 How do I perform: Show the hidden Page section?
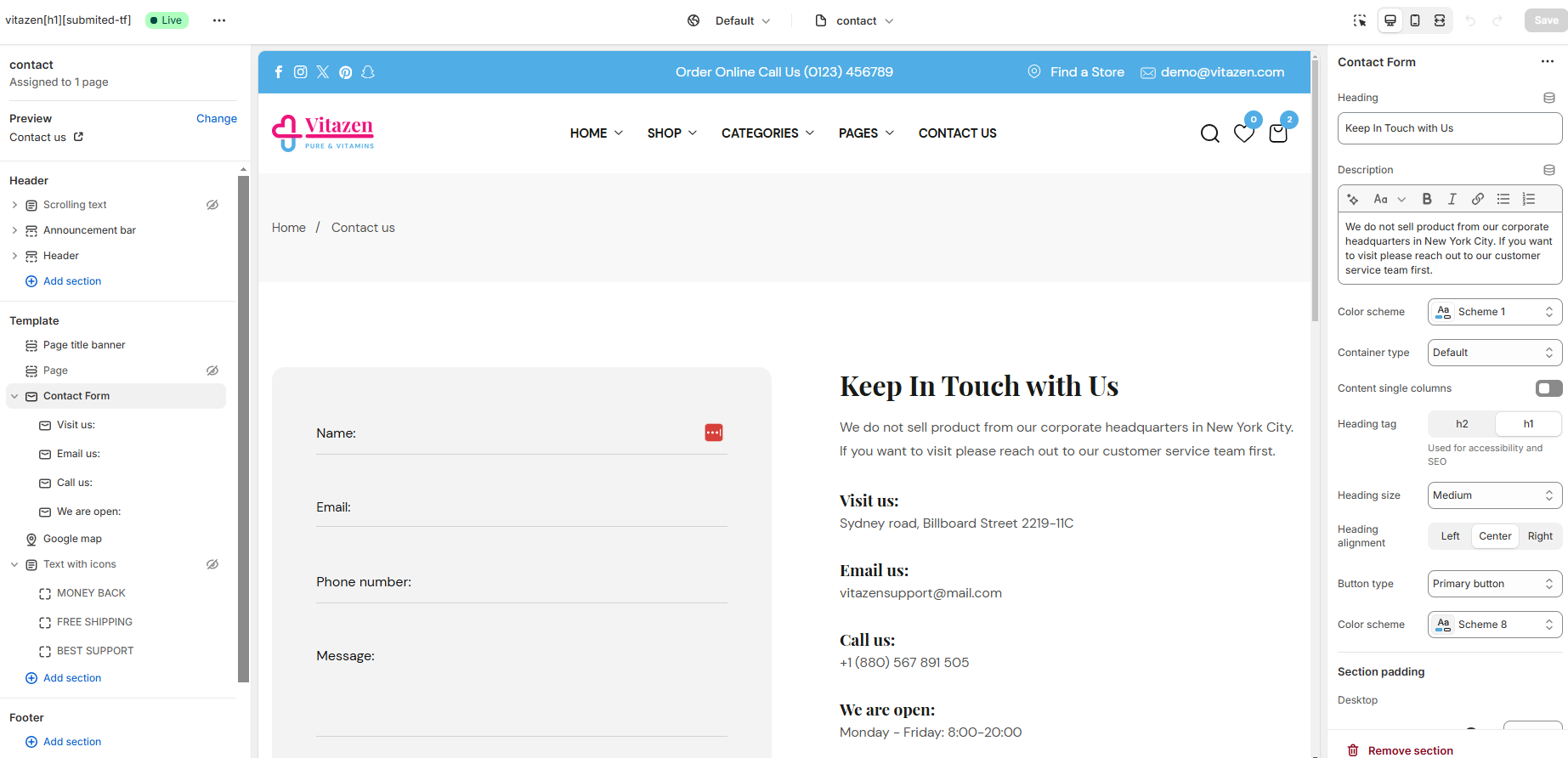point(212,371)
